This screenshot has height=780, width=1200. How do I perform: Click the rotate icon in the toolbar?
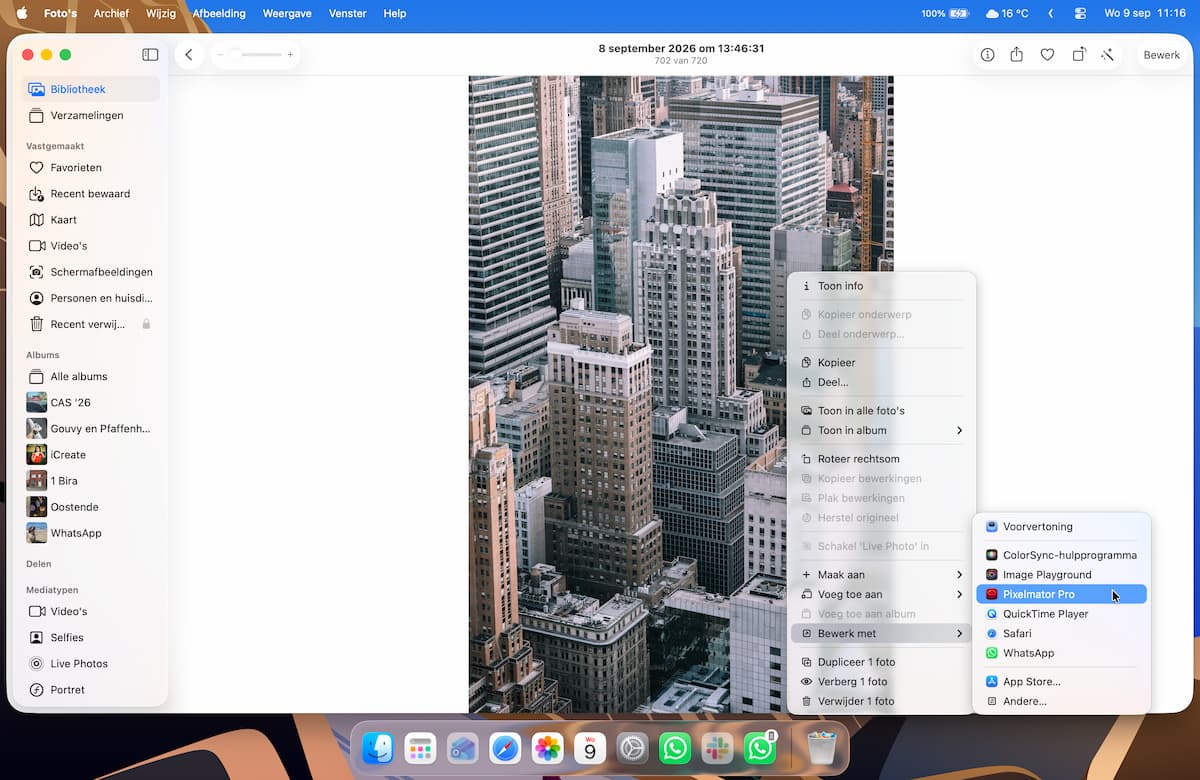[x=1078, y=55]
